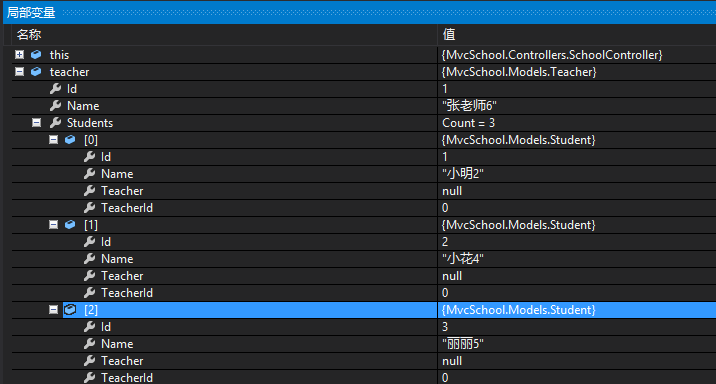The height and width of the screenshot is (384, 716).
Task: Click wrench icon for Id with value 2
Action: 90,242
